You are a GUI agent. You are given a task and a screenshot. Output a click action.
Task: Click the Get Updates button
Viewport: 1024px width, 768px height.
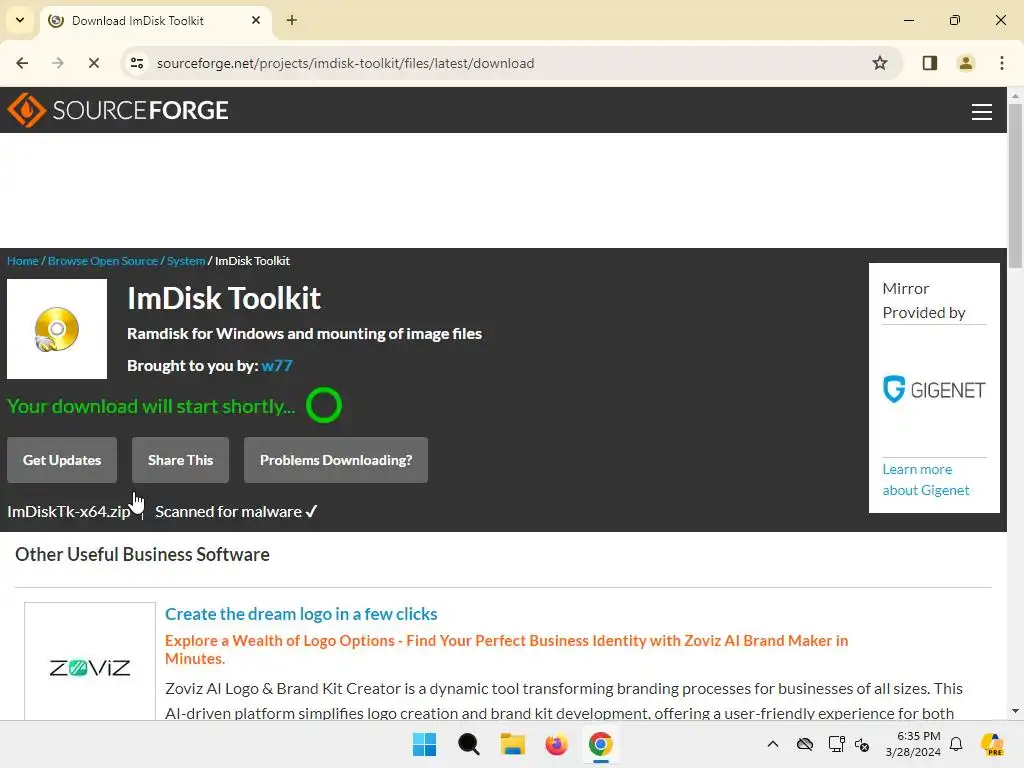pos(62,460)
